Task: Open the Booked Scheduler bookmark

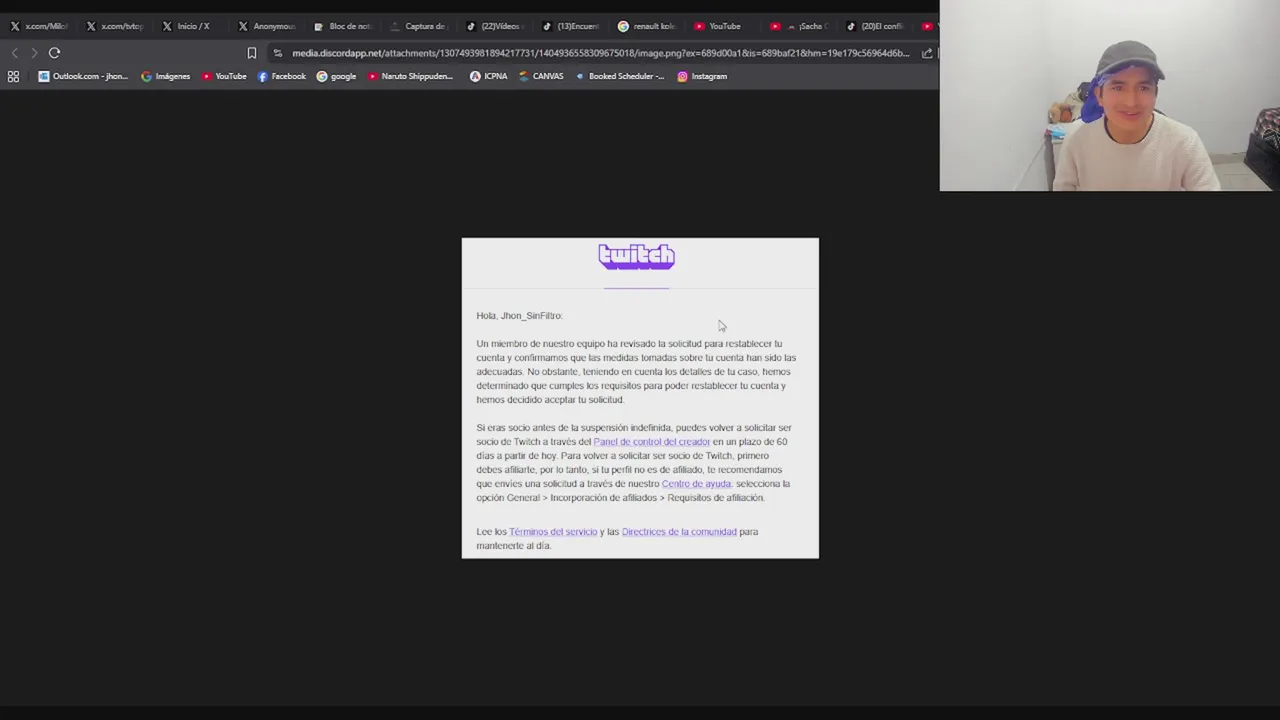Action: click(620, 76)
